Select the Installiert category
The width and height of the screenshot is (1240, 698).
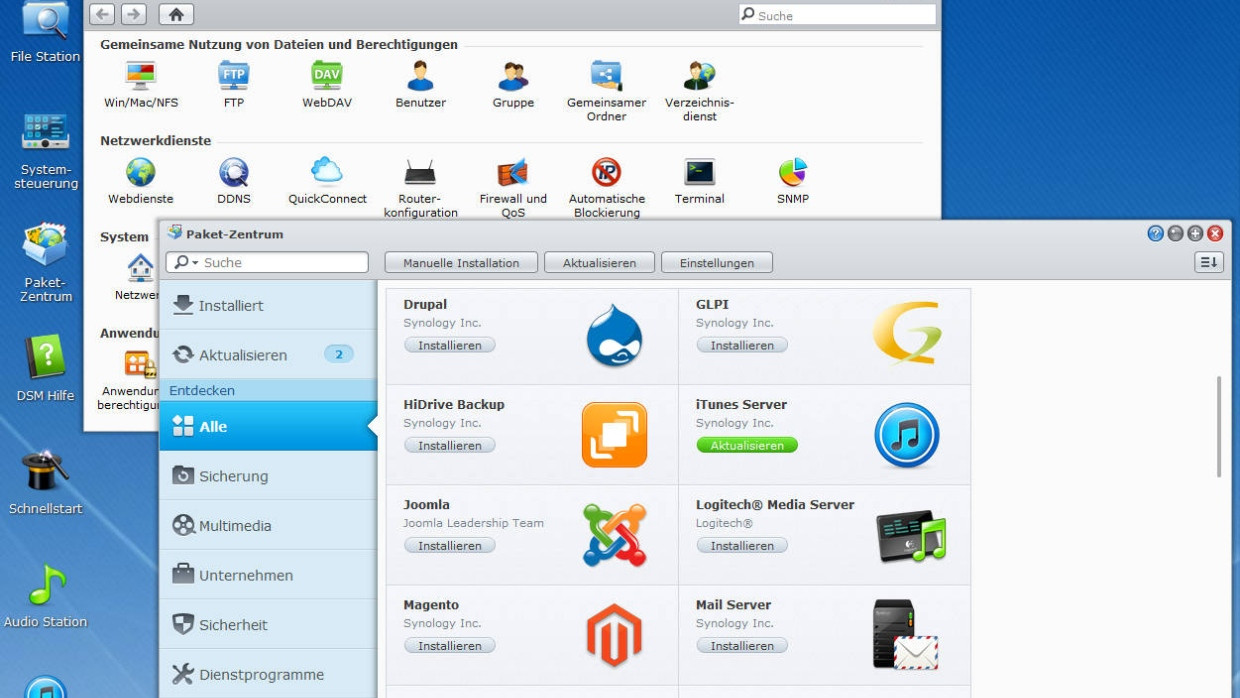(230, 306)
